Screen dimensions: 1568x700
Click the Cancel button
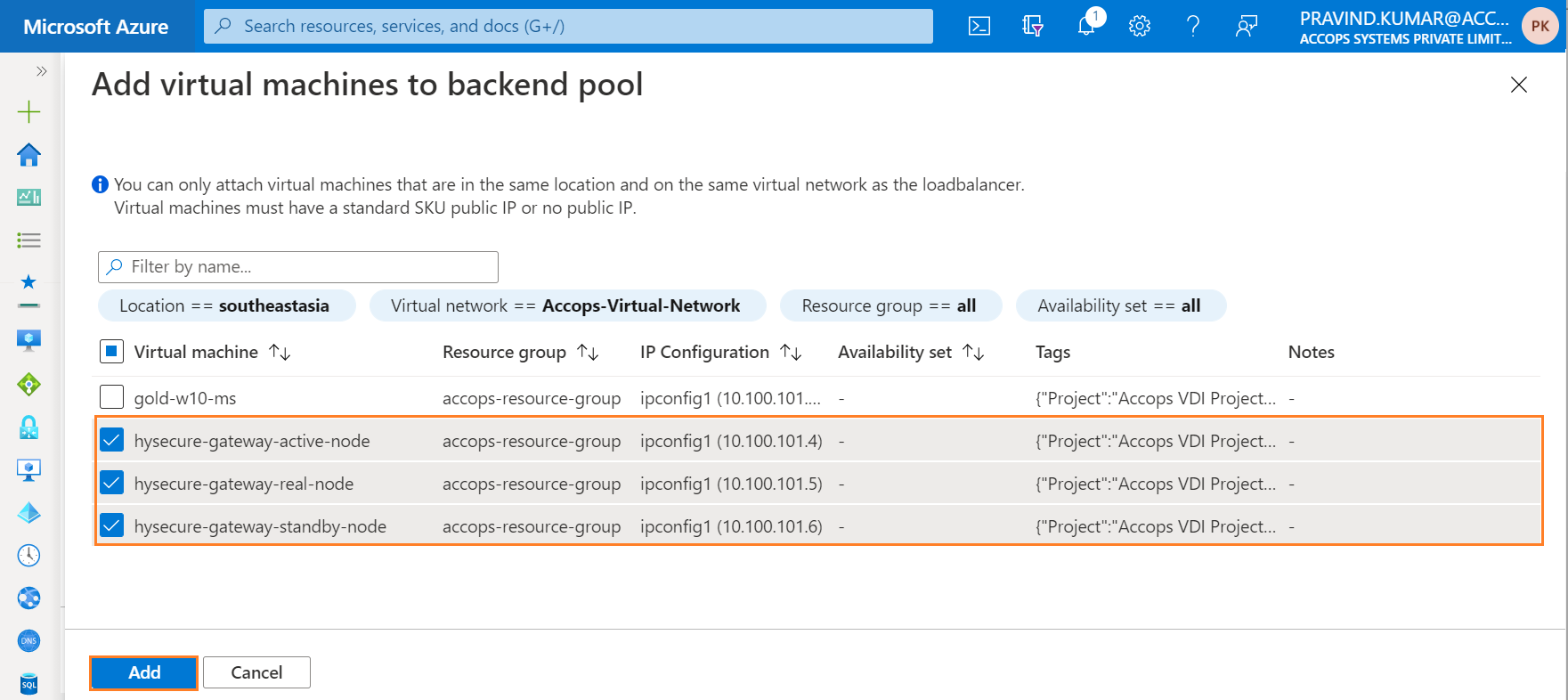pos(256,672)
